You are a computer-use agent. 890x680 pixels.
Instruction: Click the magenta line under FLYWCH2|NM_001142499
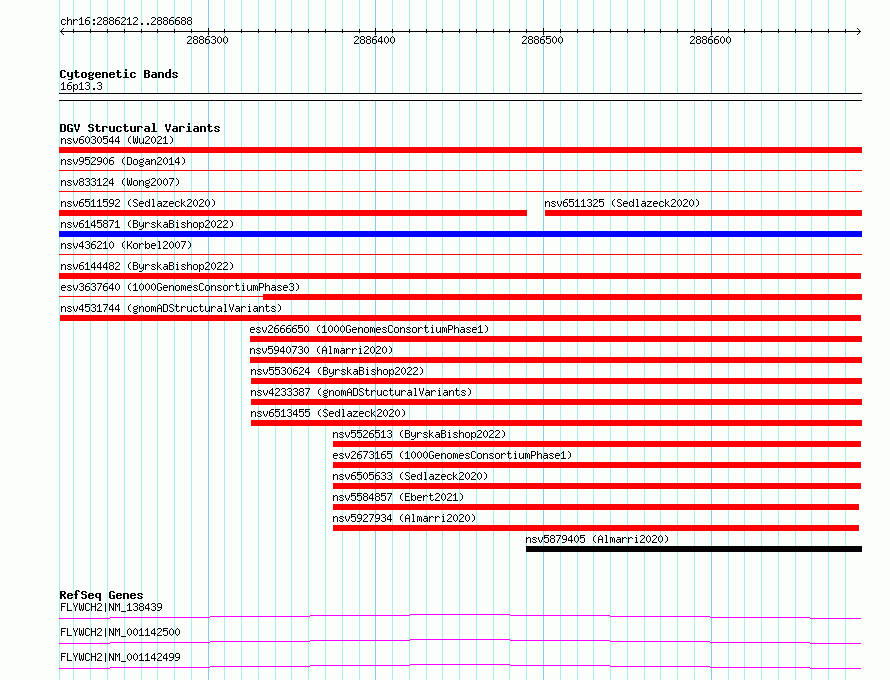(460, 666)
